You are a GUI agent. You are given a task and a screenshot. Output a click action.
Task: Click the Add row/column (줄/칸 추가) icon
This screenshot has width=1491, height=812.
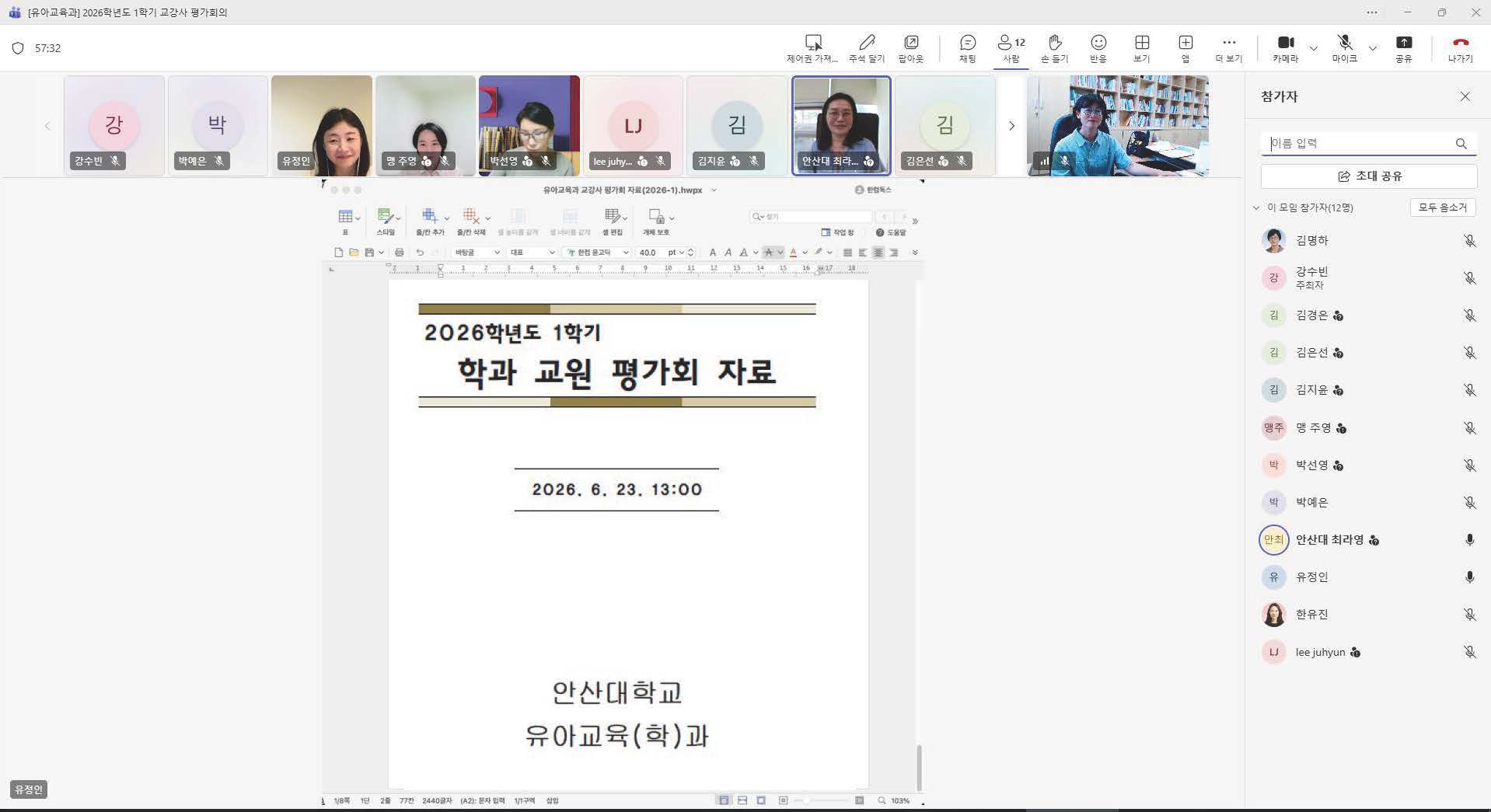[430, 221]
